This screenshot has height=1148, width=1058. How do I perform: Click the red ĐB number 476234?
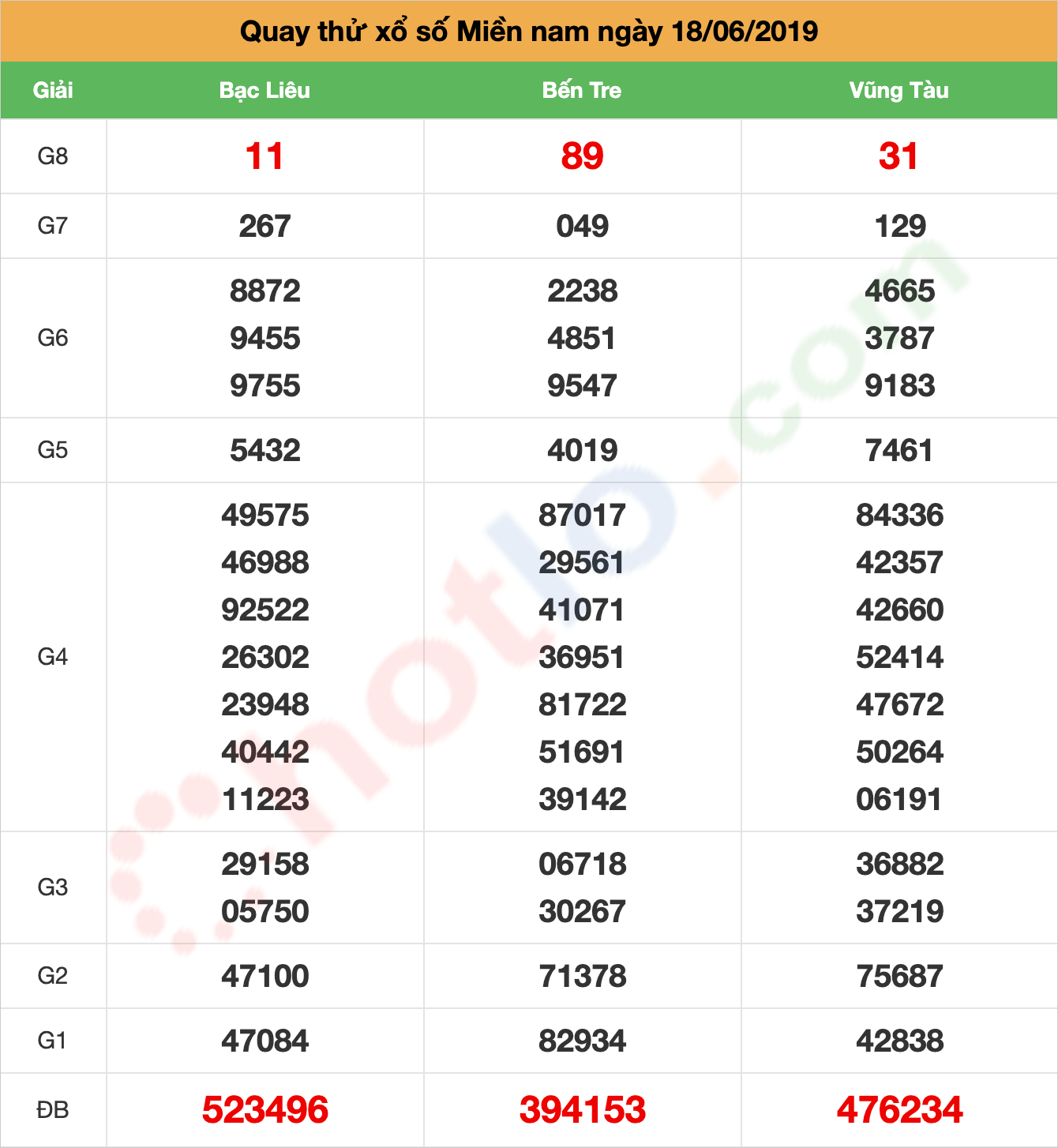coord(899,1110)
